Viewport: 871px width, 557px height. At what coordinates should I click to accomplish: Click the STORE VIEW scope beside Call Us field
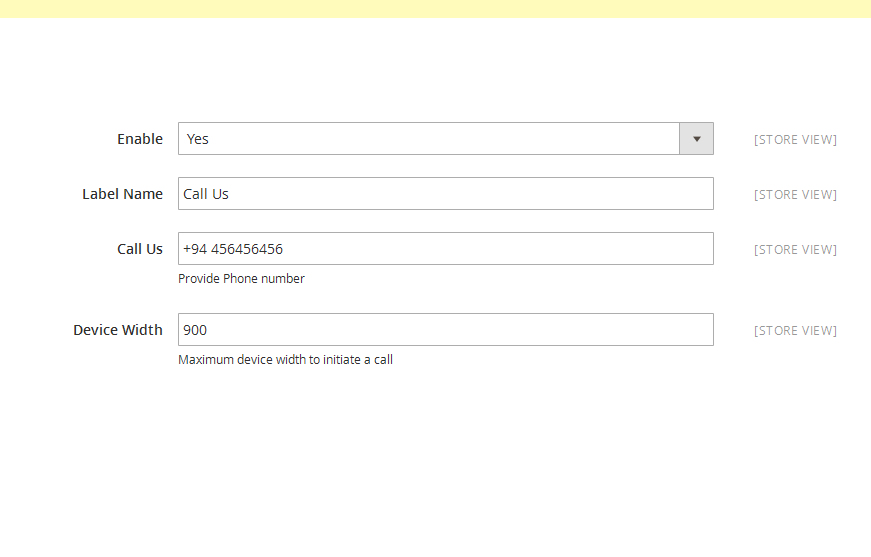[x=795, y=250]
